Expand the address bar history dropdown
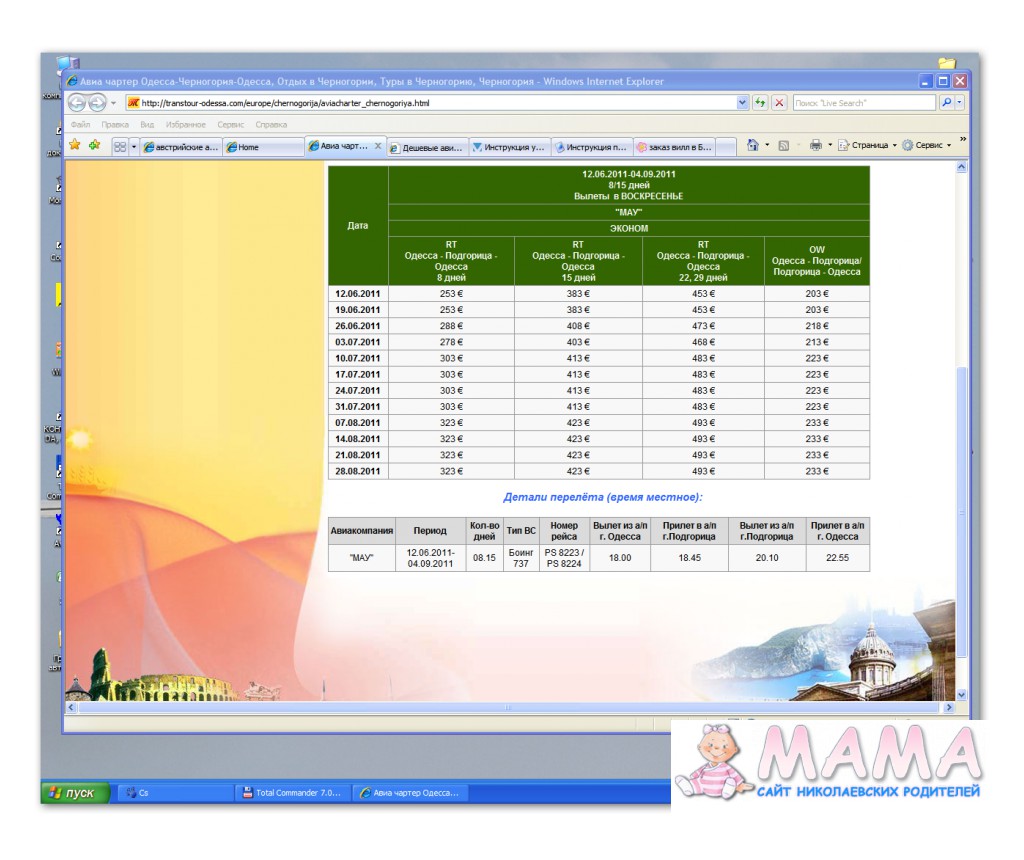 (x=742, y=103)
